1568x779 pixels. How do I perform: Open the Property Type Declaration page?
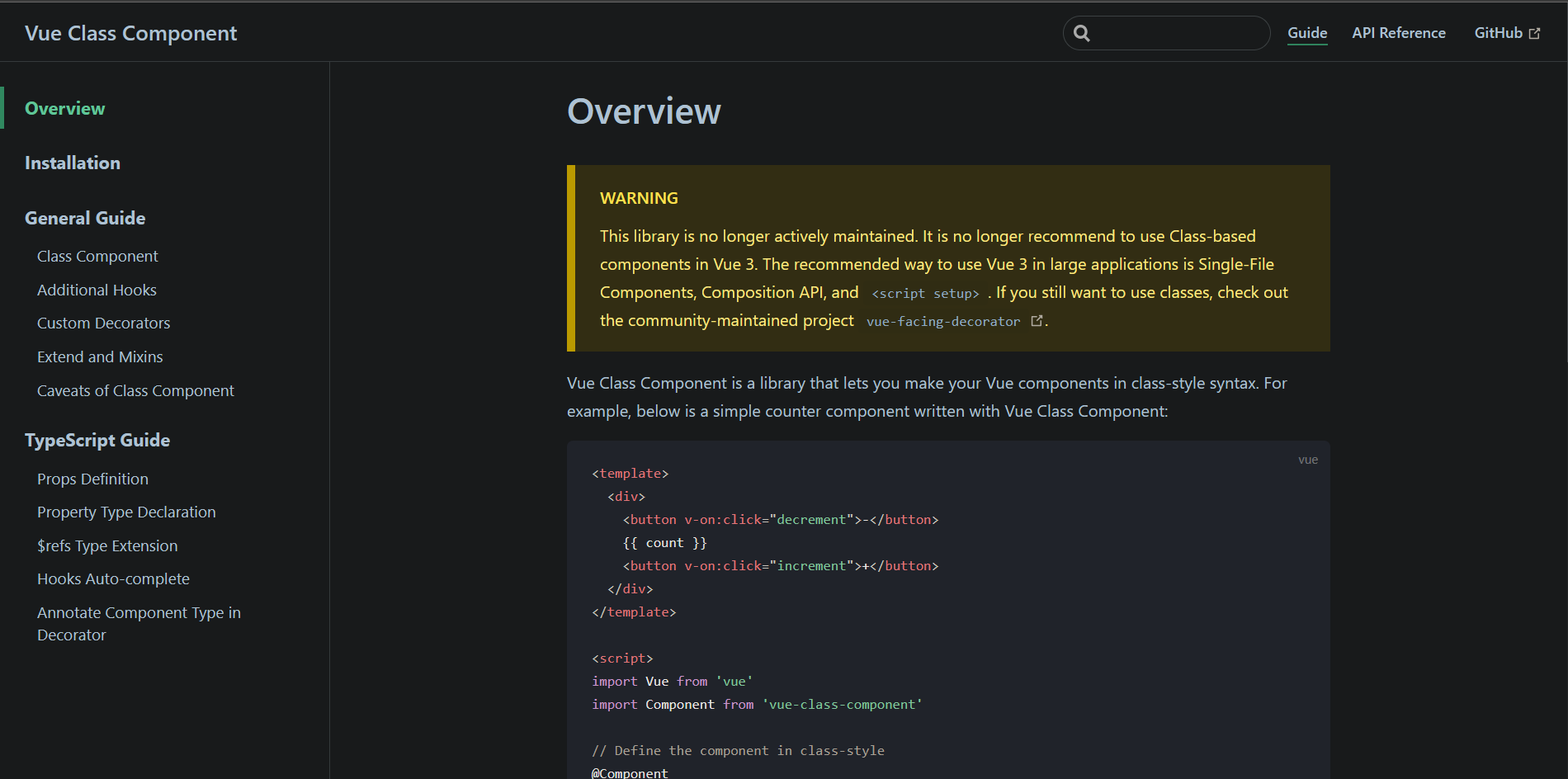[126, 512]
